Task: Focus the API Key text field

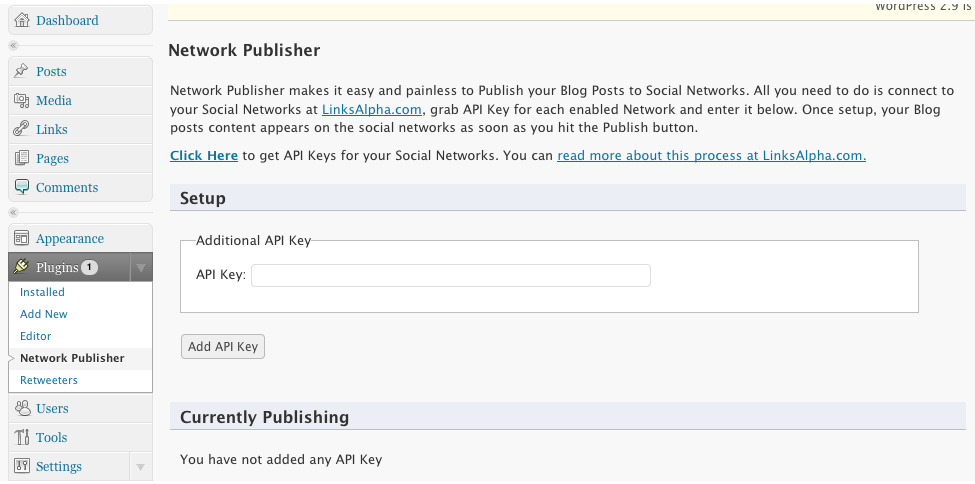Action: tap(451, 275)
